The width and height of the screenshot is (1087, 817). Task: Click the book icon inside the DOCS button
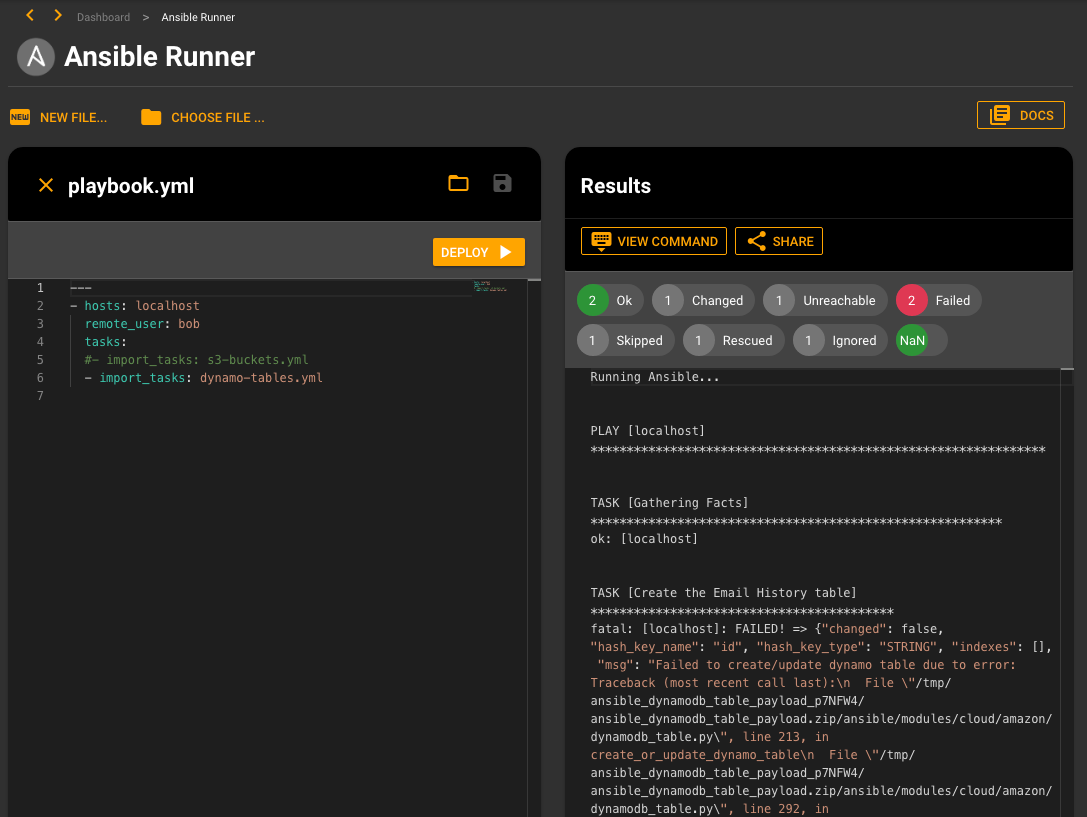point(1000,114)
